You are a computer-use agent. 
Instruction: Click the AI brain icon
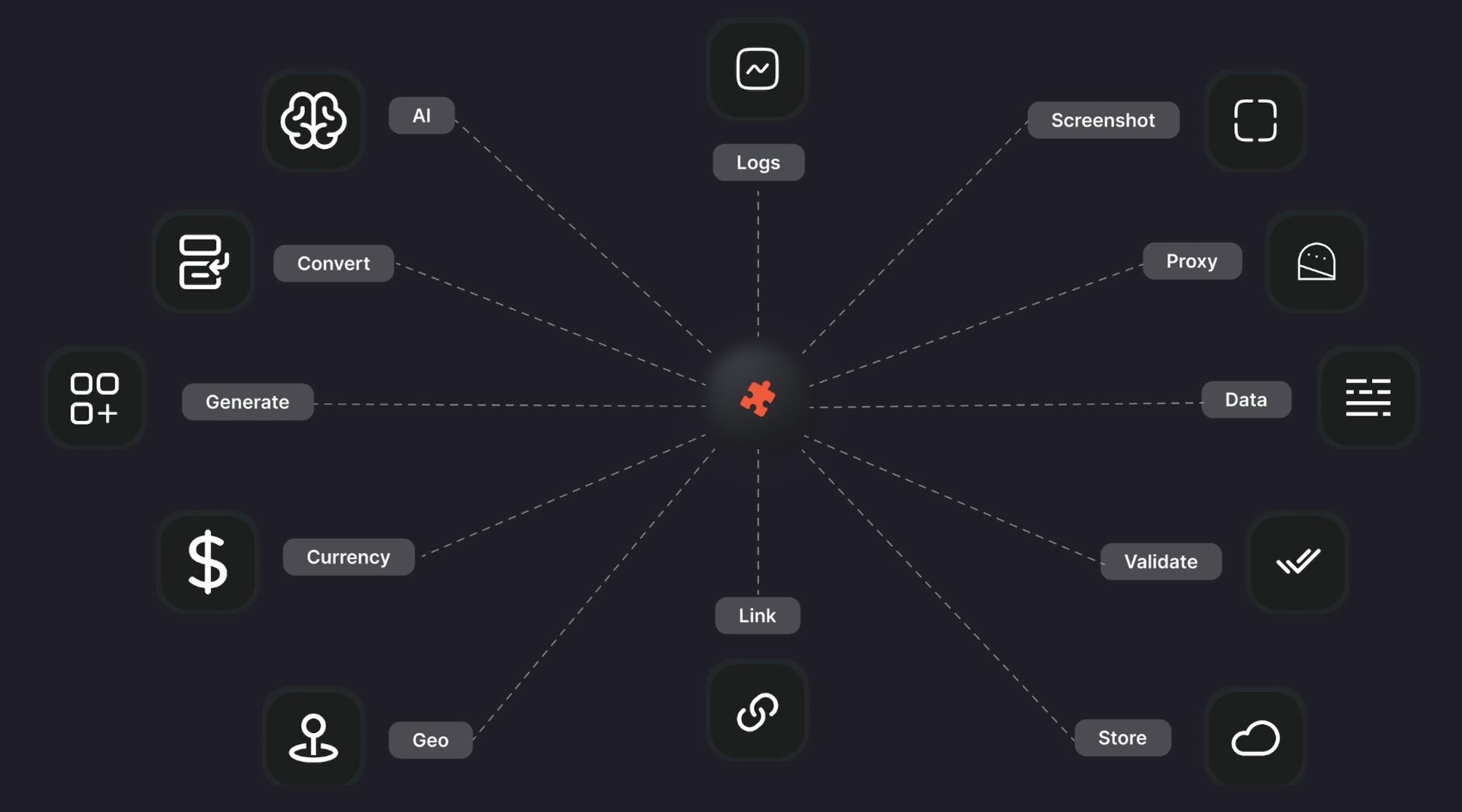pyautogui.click(x=314, y=120)
